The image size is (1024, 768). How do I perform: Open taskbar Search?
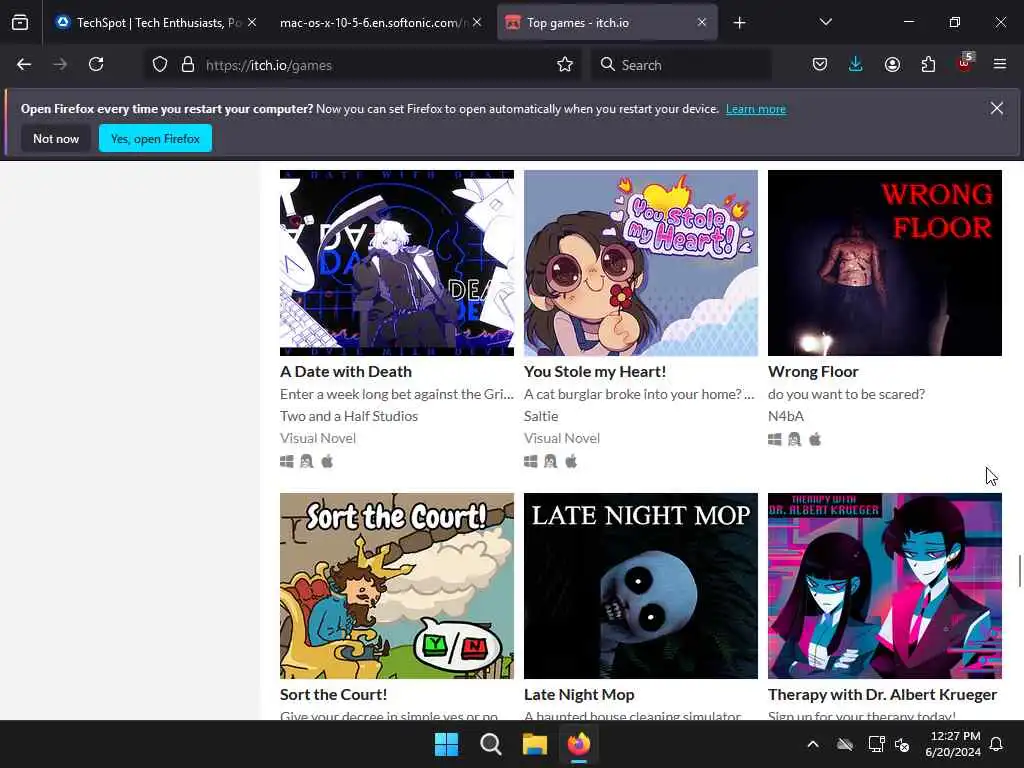490,744
